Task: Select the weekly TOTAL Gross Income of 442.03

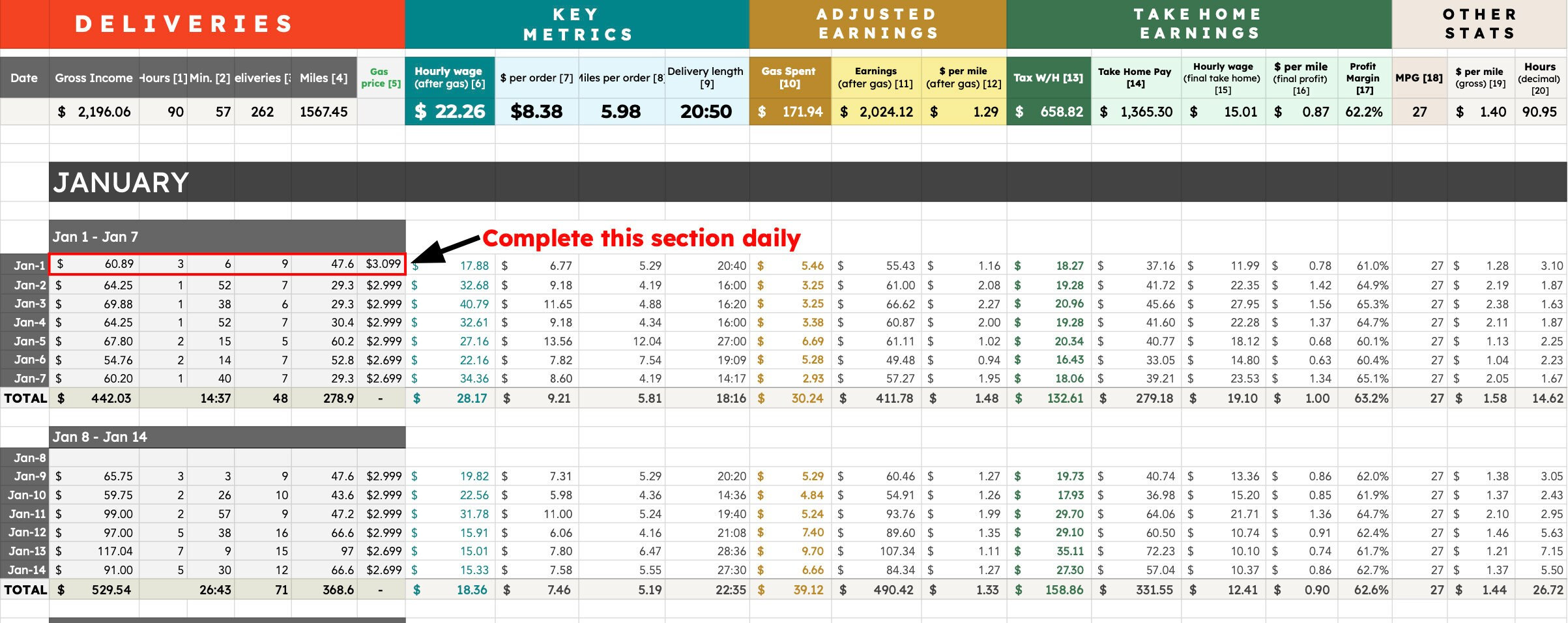Action: 111,398
